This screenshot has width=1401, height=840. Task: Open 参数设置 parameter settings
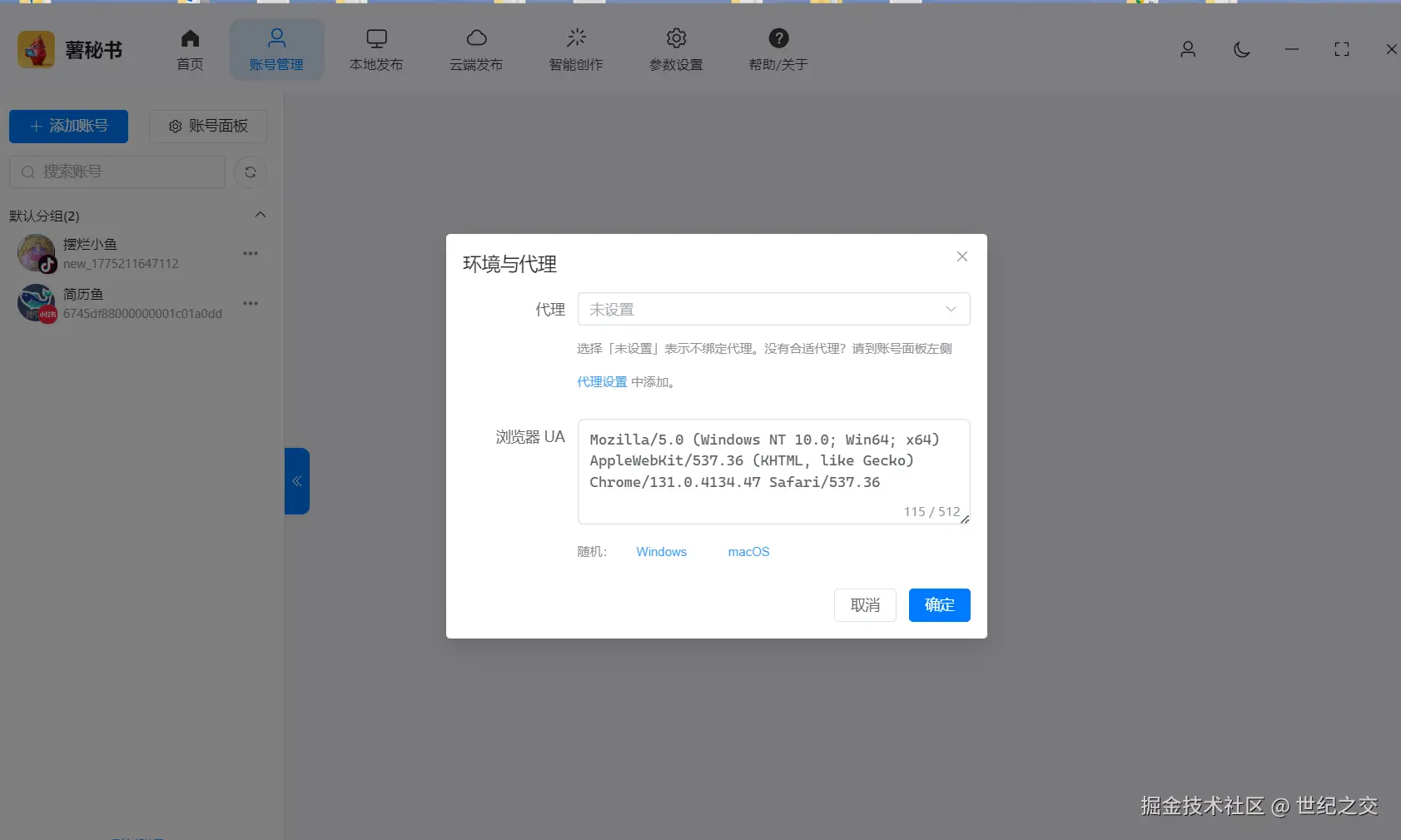(675, 48)
